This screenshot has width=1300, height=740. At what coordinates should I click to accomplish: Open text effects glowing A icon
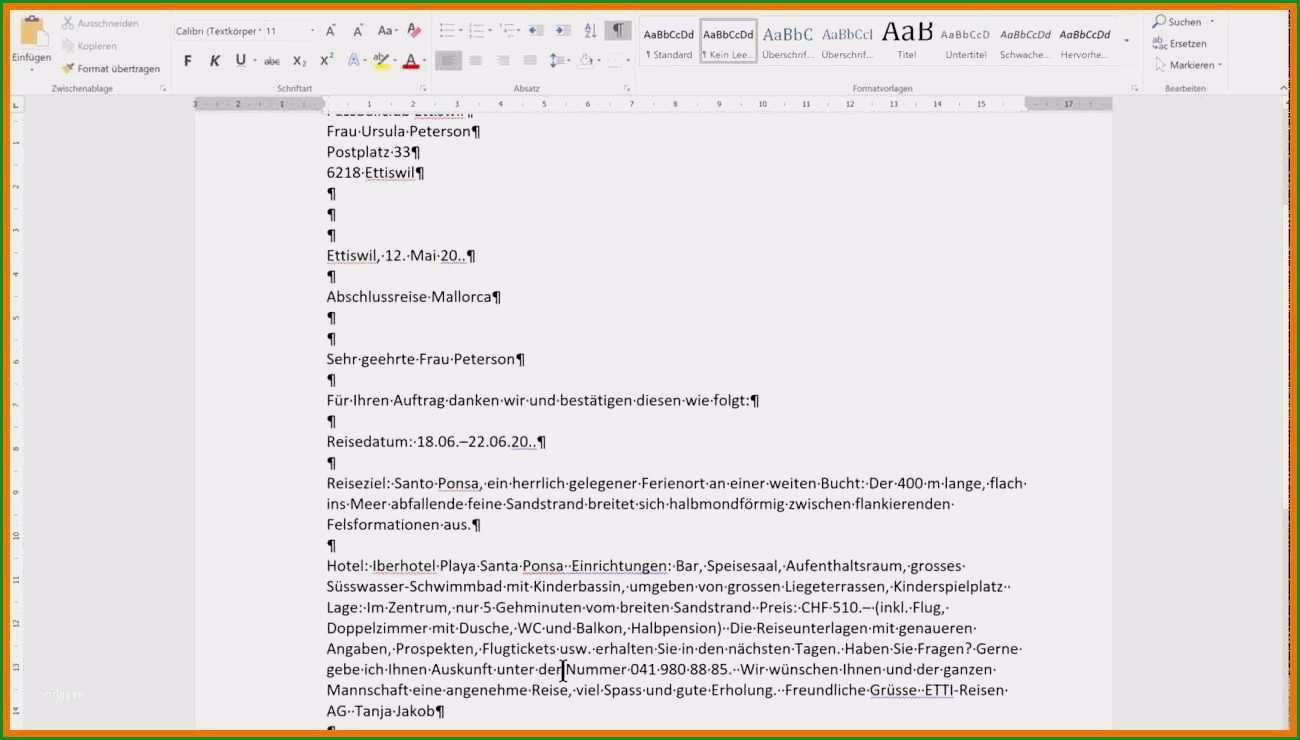[x=354, y=61]
